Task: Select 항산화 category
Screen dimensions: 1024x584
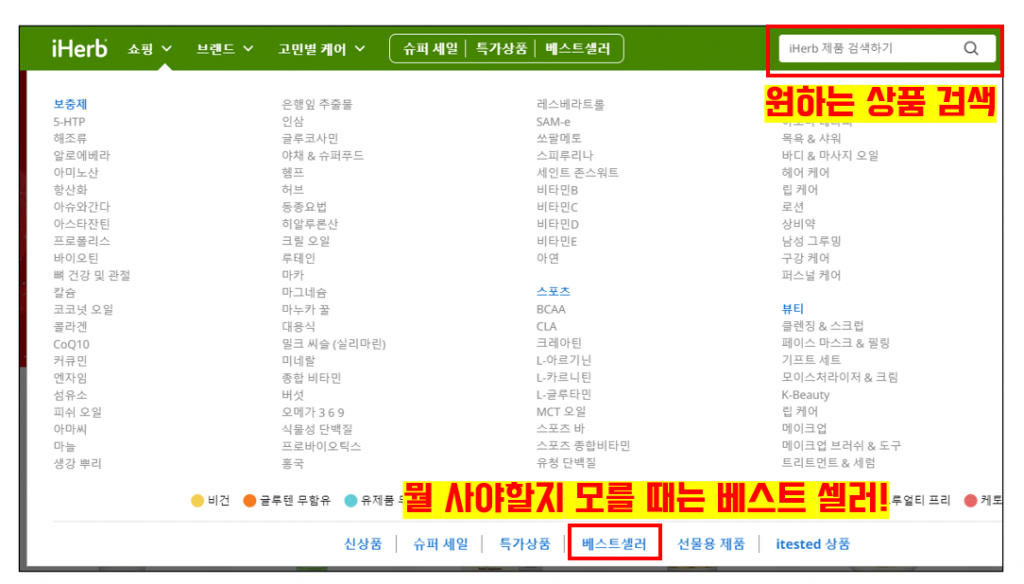Action: [x=70, y=189]
